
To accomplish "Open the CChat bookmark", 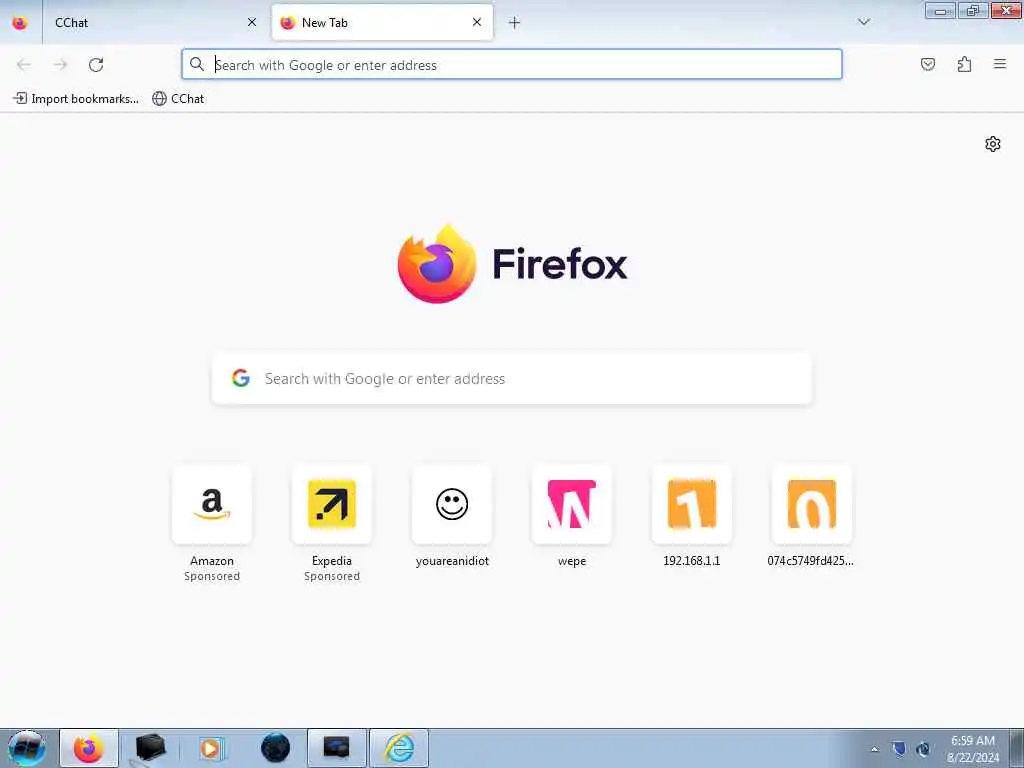I will pos(178,99).
